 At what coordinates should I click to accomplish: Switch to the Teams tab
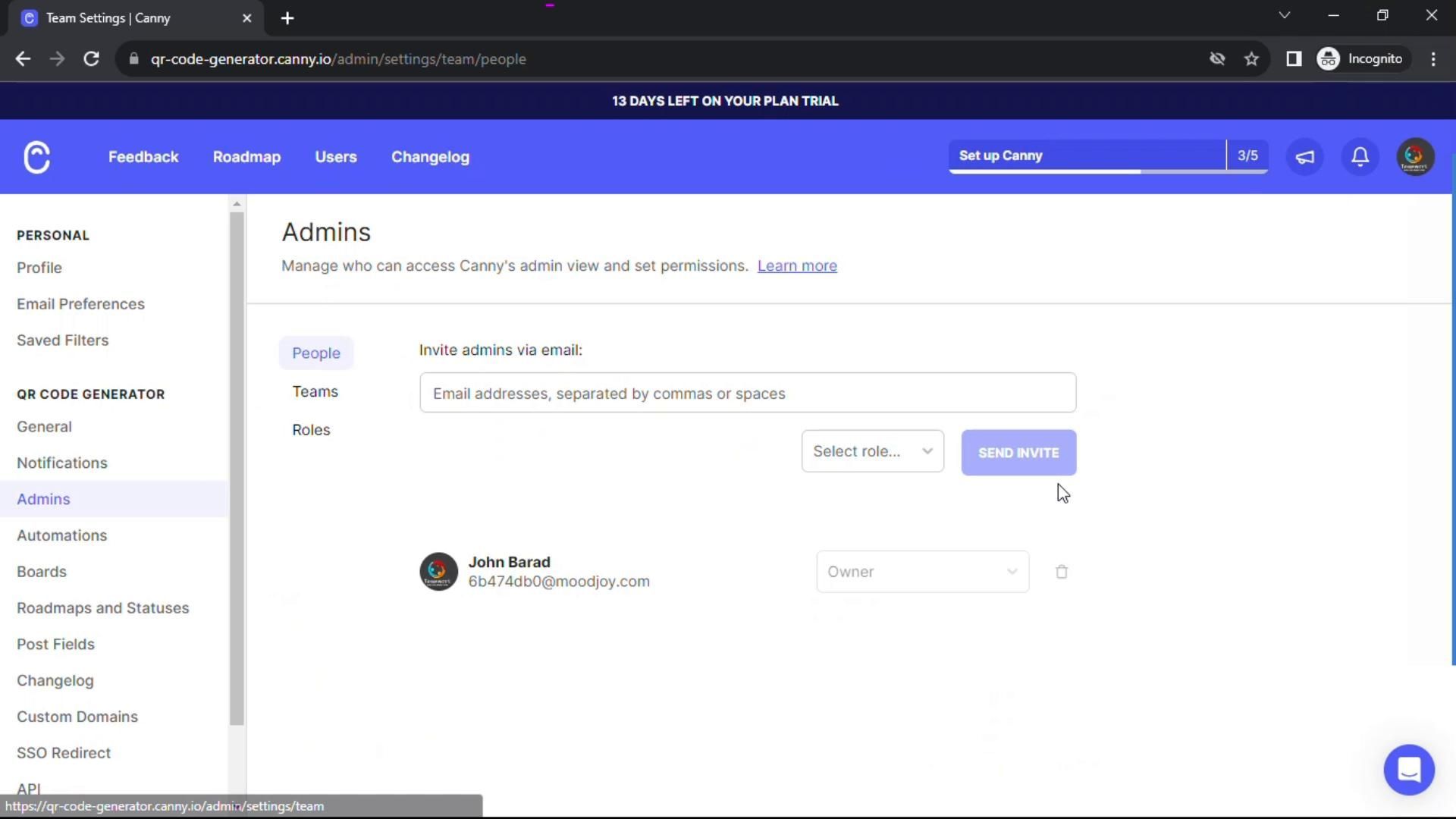[x=315, y=391]
